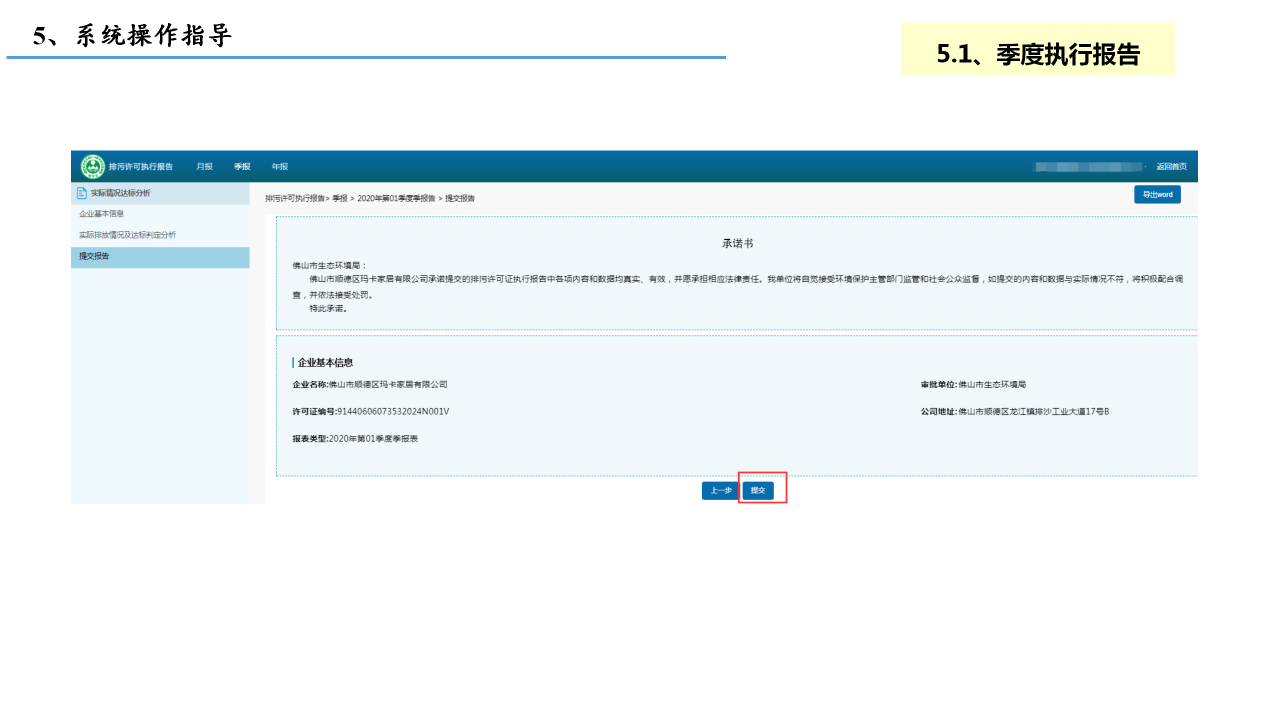This screenshot has width=1280, height=720.
Task: Click the final 提交报告 breadcrumb item
Action: tap(460, 199)
